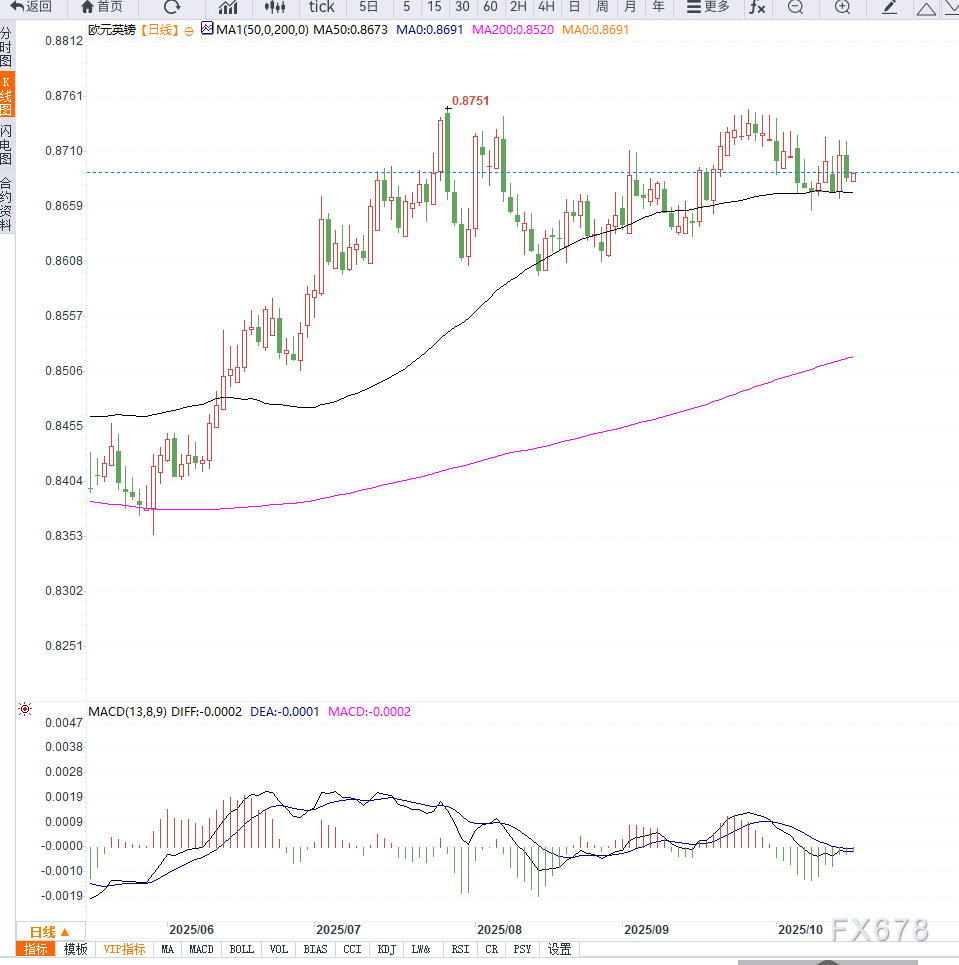Zoom in the chart with plus magnifier
Image resolution: width=959 pixels, height=965 pixels.
coord(842,7)
